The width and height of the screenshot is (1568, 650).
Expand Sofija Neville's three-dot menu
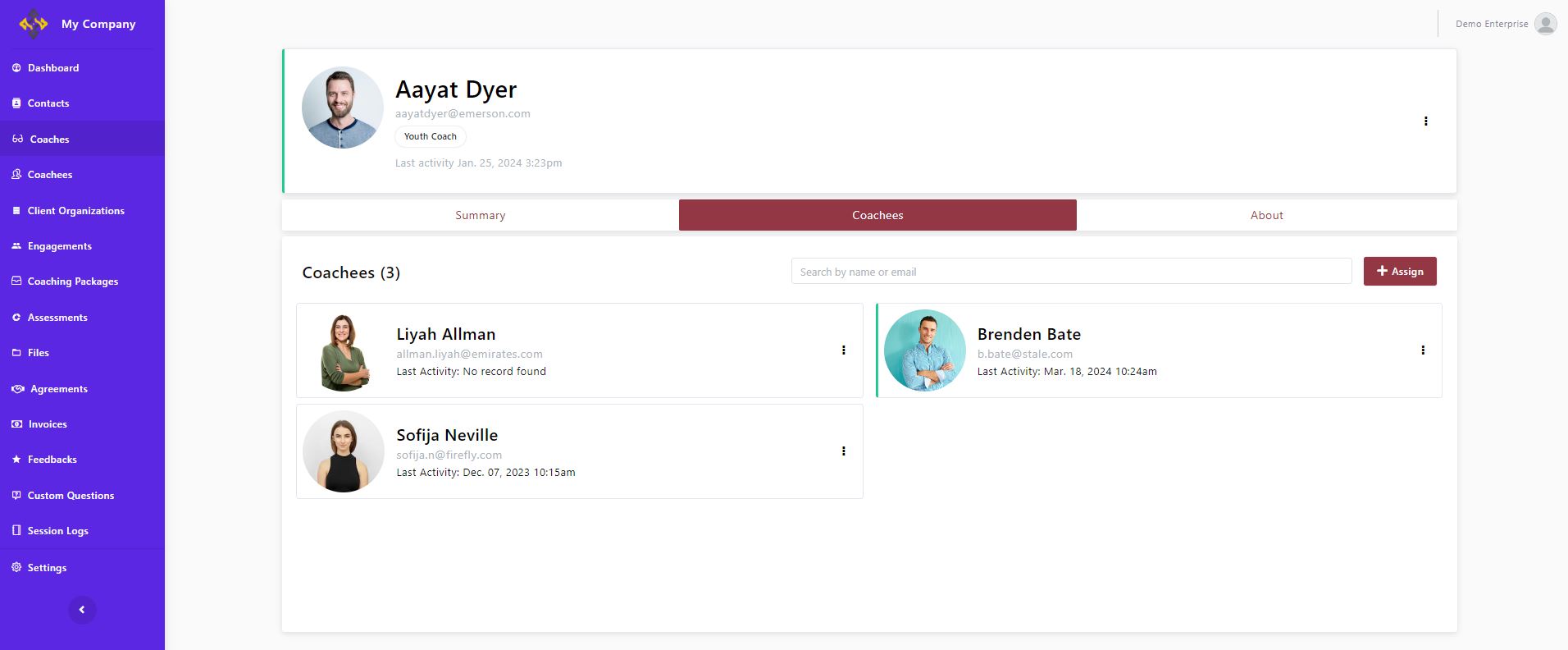843,451
